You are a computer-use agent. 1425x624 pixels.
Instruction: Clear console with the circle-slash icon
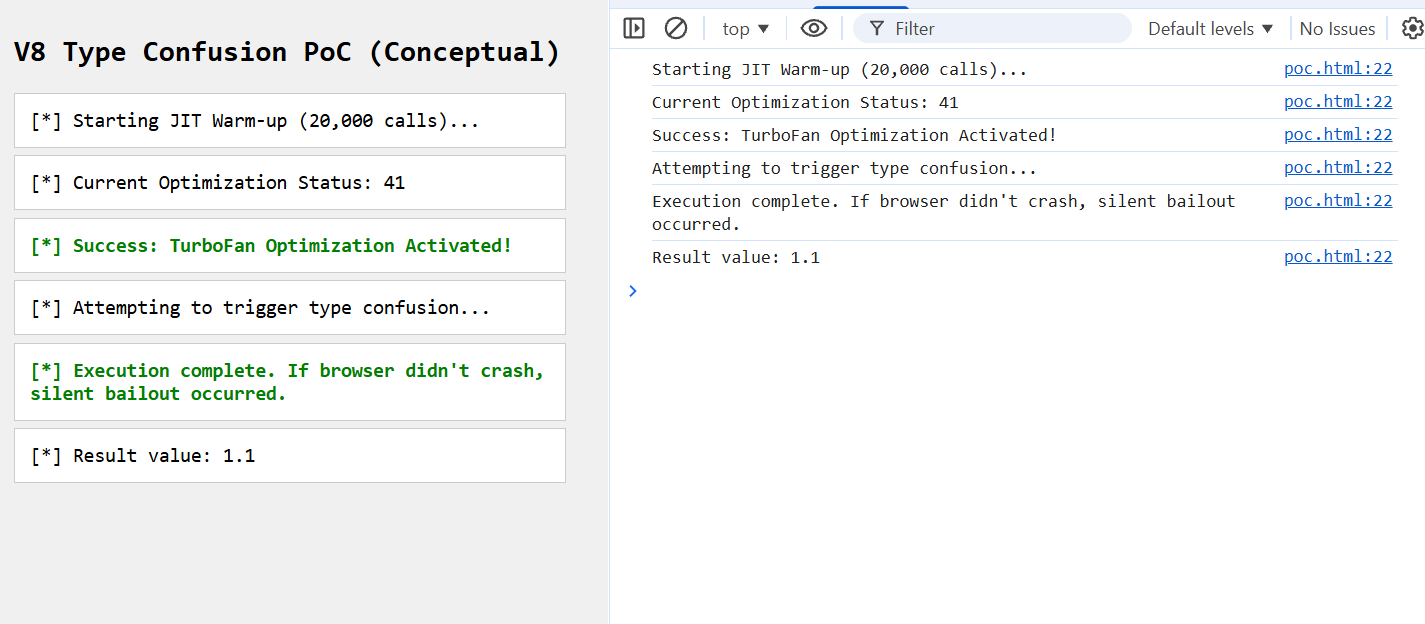(x=676, y=28)
